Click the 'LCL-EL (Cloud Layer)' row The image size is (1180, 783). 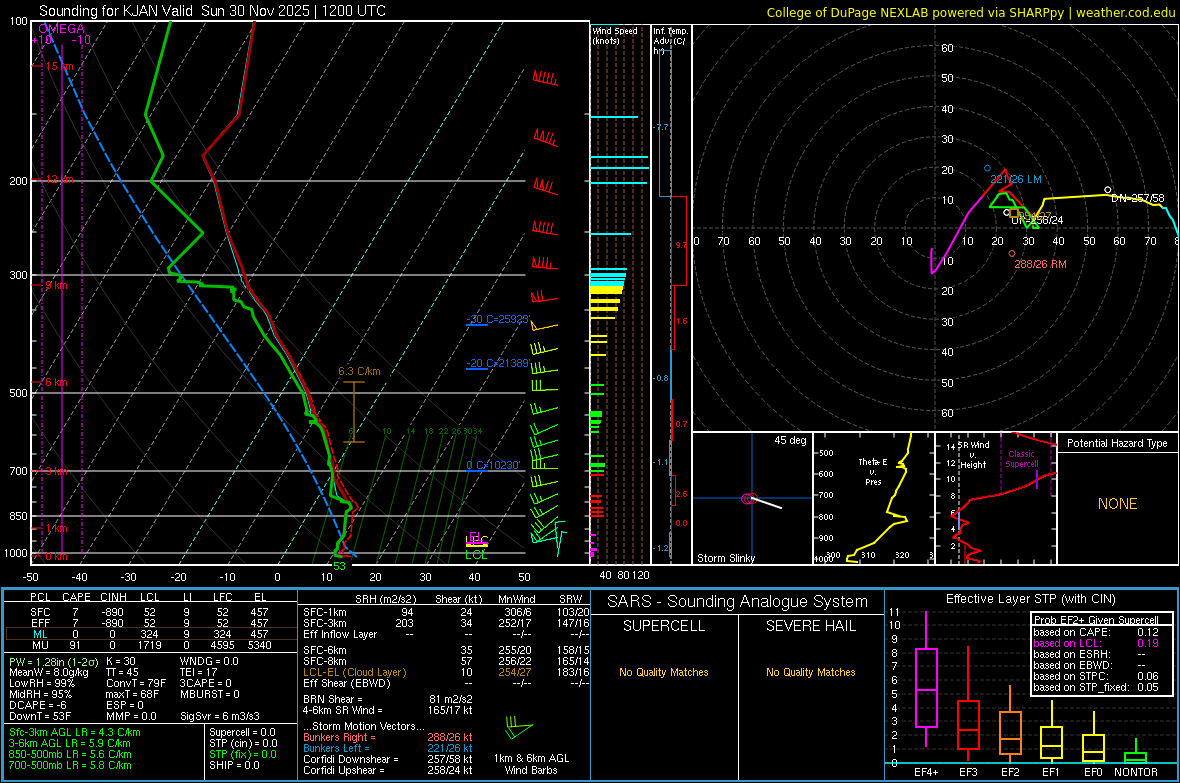click(446, 672)
